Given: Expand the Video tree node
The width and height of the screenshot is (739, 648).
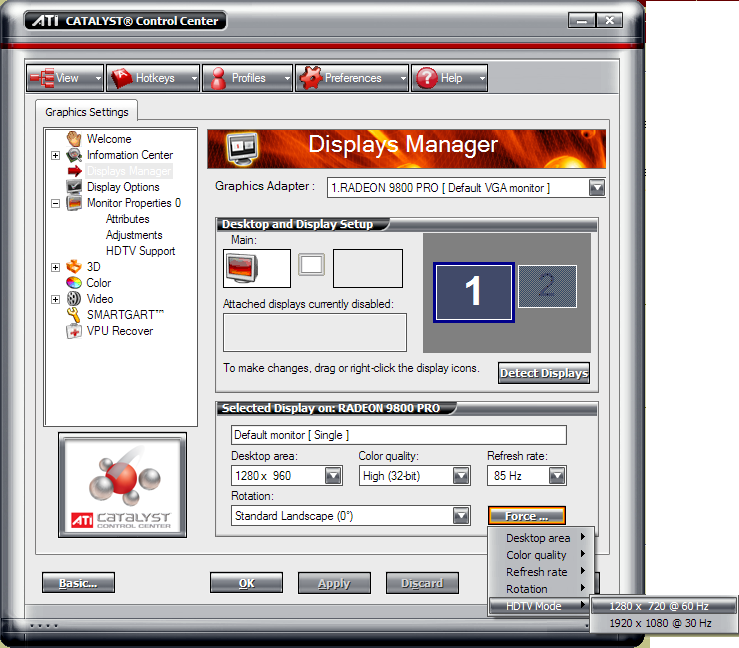Looking at the screenshot, I should pyautogui.click(x=56, y=299).
